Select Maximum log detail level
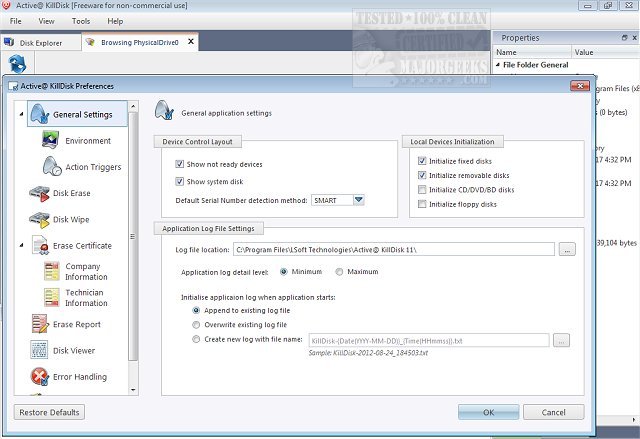 point(339,271)
